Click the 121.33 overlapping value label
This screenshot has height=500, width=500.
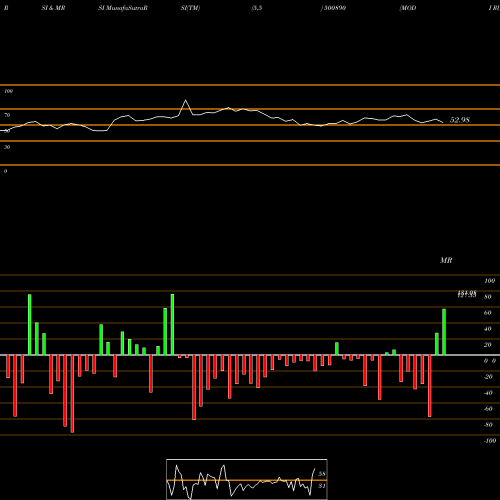(x=467, y=295)
